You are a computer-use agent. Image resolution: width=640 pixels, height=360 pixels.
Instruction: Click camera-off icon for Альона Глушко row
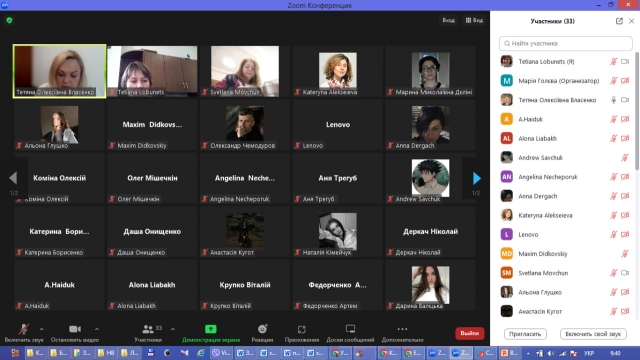pos(625,292)
